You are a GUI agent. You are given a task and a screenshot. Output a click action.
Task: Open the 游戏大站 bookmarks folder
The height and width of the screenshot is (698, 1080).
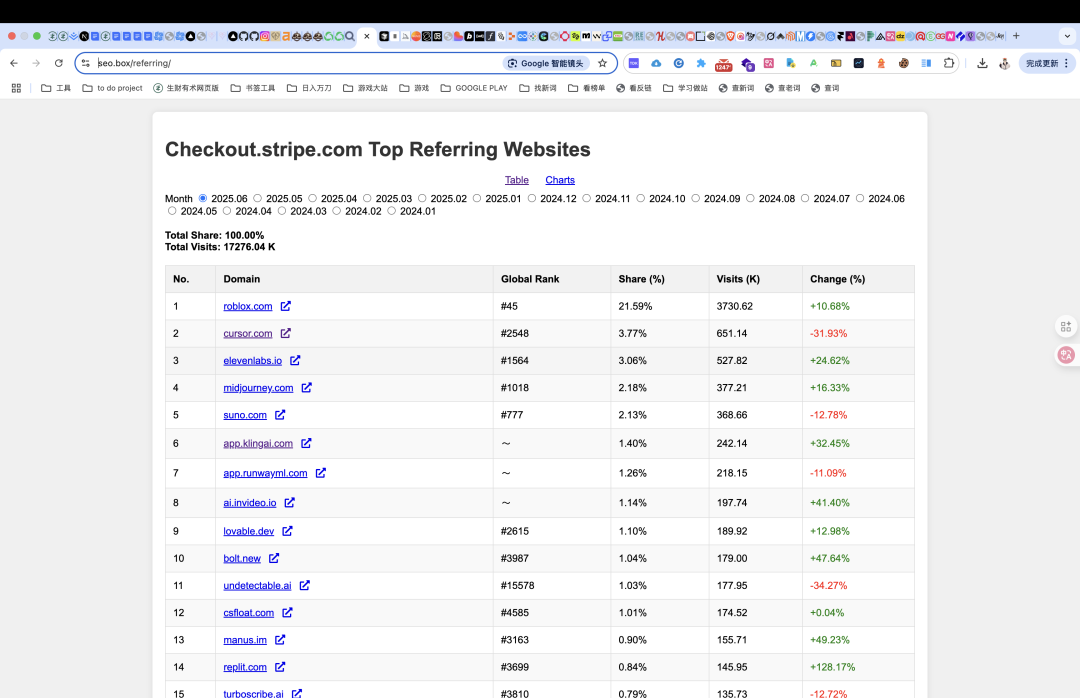coord(365,88)
